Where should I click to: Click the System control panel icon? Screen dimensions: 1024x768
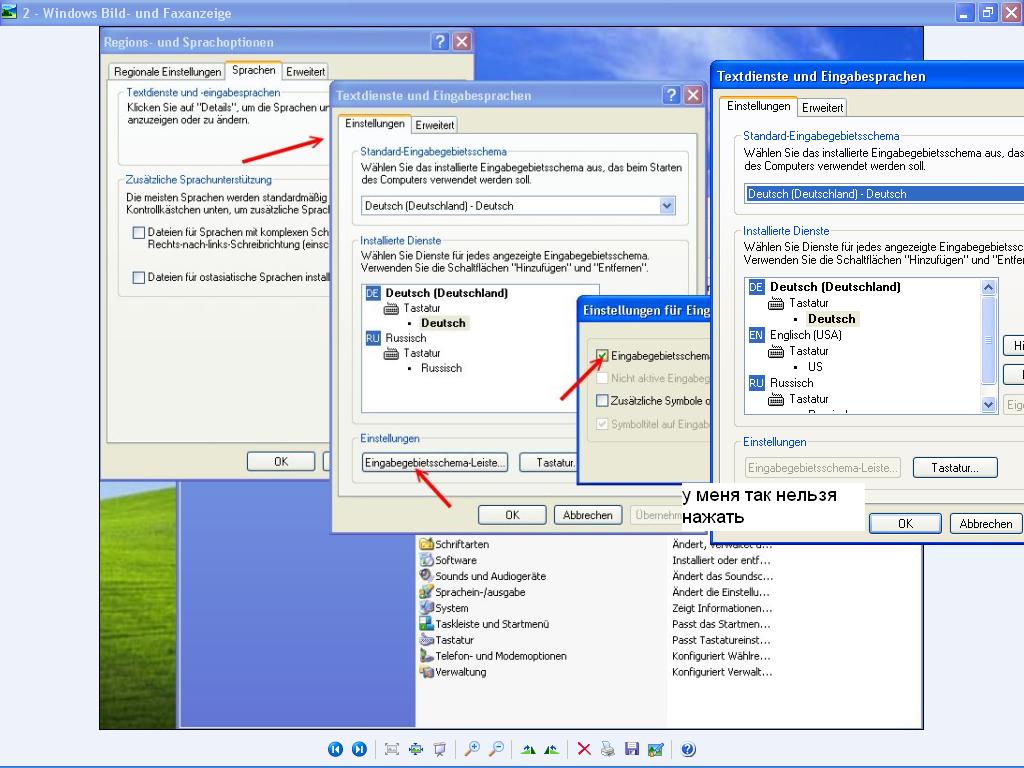(x=426, y=607)
